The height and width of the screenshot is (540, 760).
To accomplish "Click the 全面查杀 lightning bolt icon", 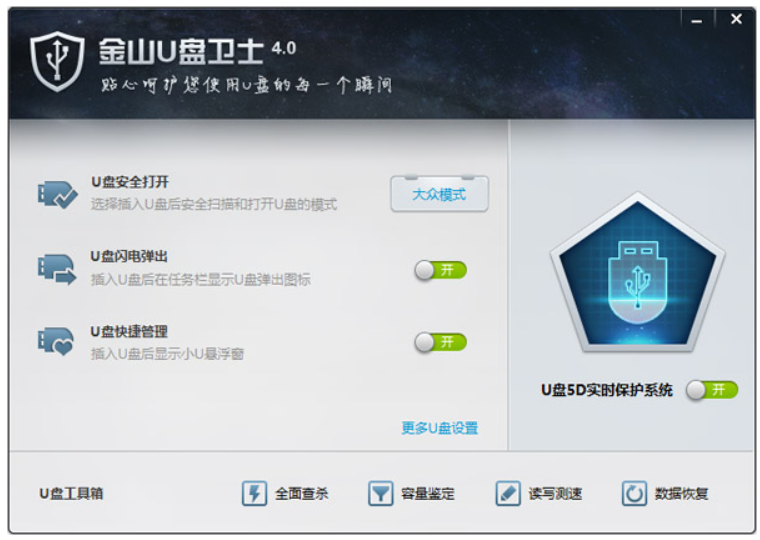I will (x=254, y=493).
